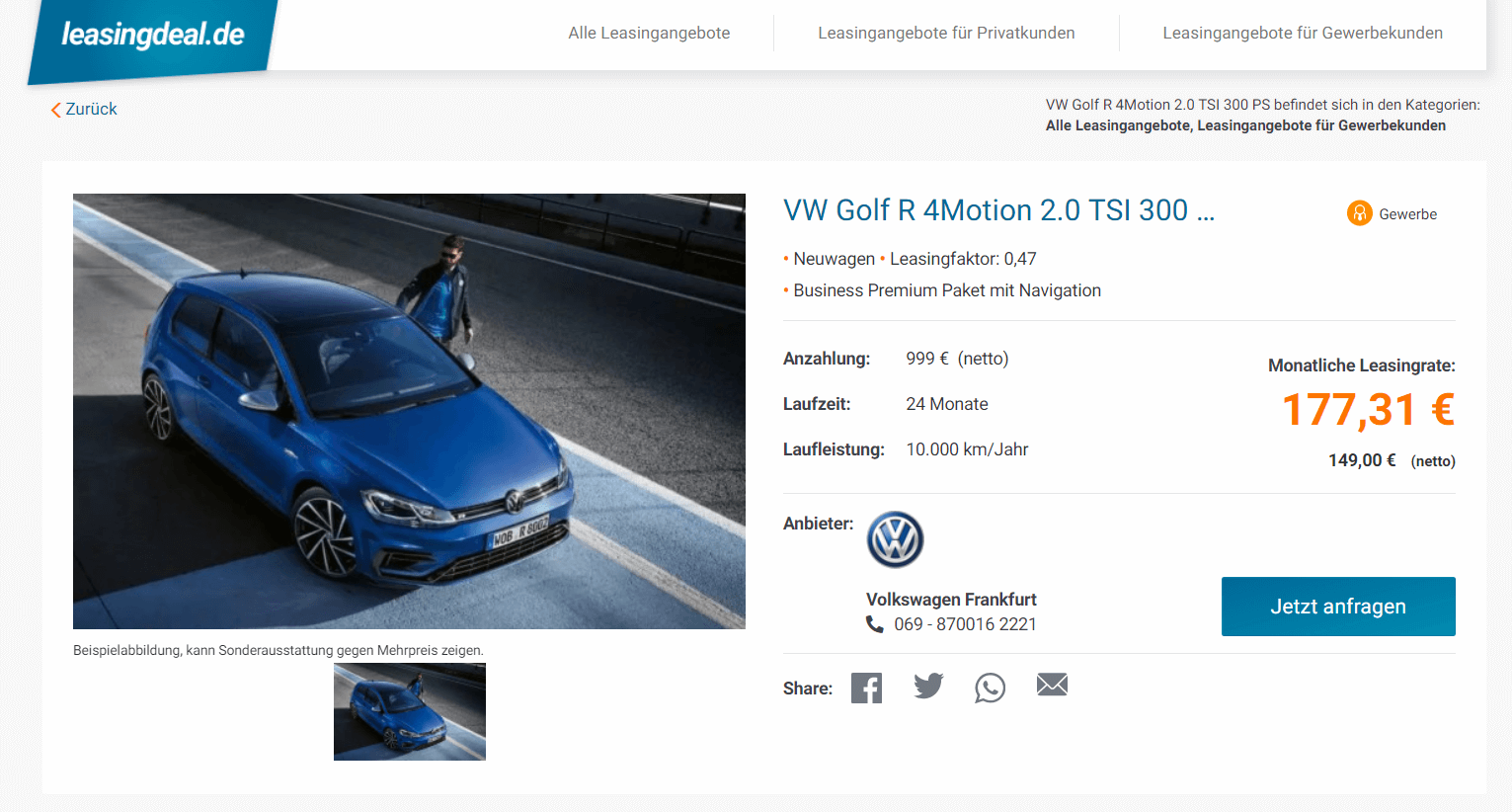Viewport: 1512px width, 812px height.
Task: Open the Alle Leasingangebote menu item
Action: (649, 33)
